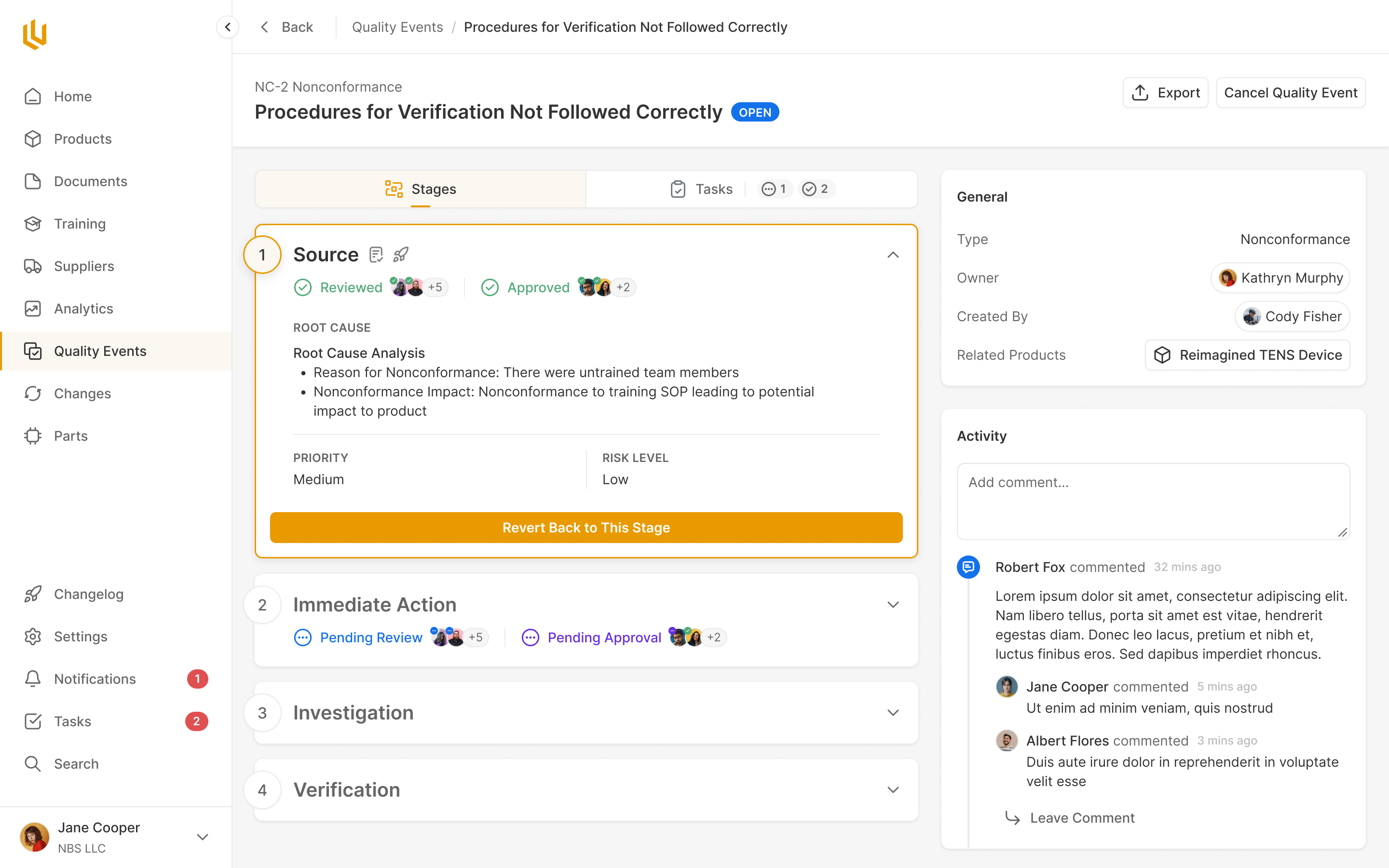Click the completed tasks count badge
This screenshot has height=868, width=1389.
[x=816, y=189]
